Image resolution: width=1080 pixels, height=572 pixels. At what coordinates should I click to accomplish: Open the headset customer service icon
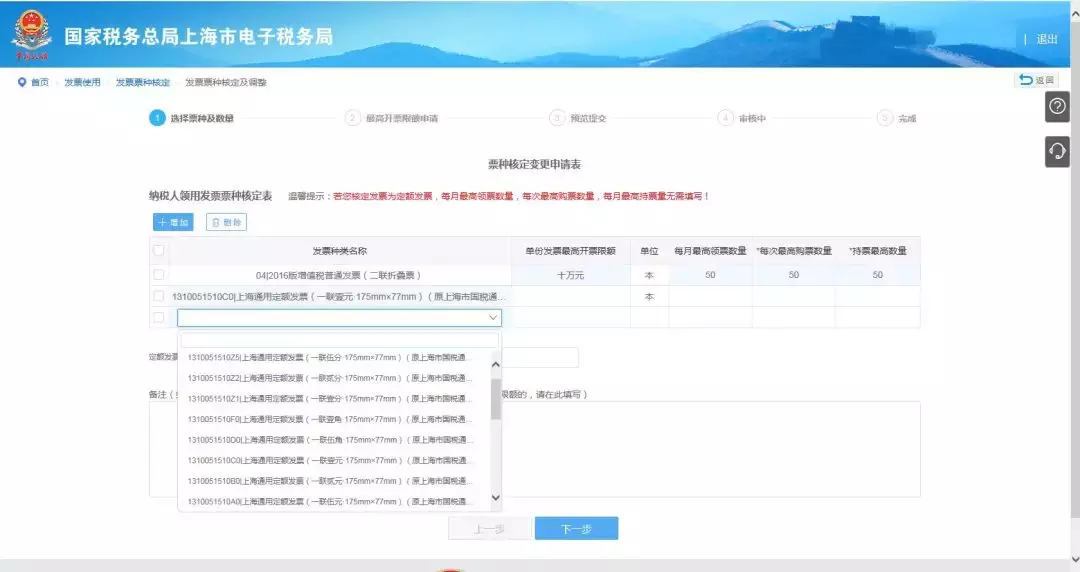pos(1057,151)
